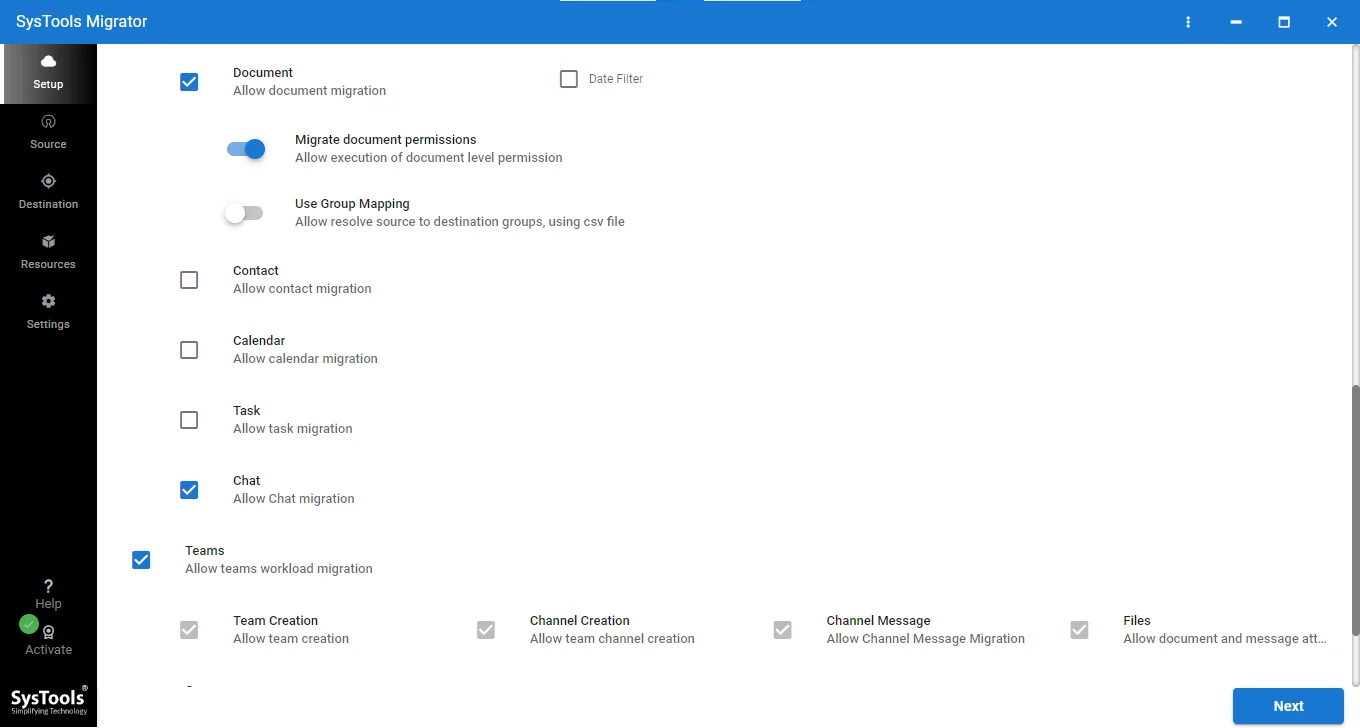This screenshot has width=1360, height=728.
Task: Close the SysTools Migrator window
Action: point(1332,22)
